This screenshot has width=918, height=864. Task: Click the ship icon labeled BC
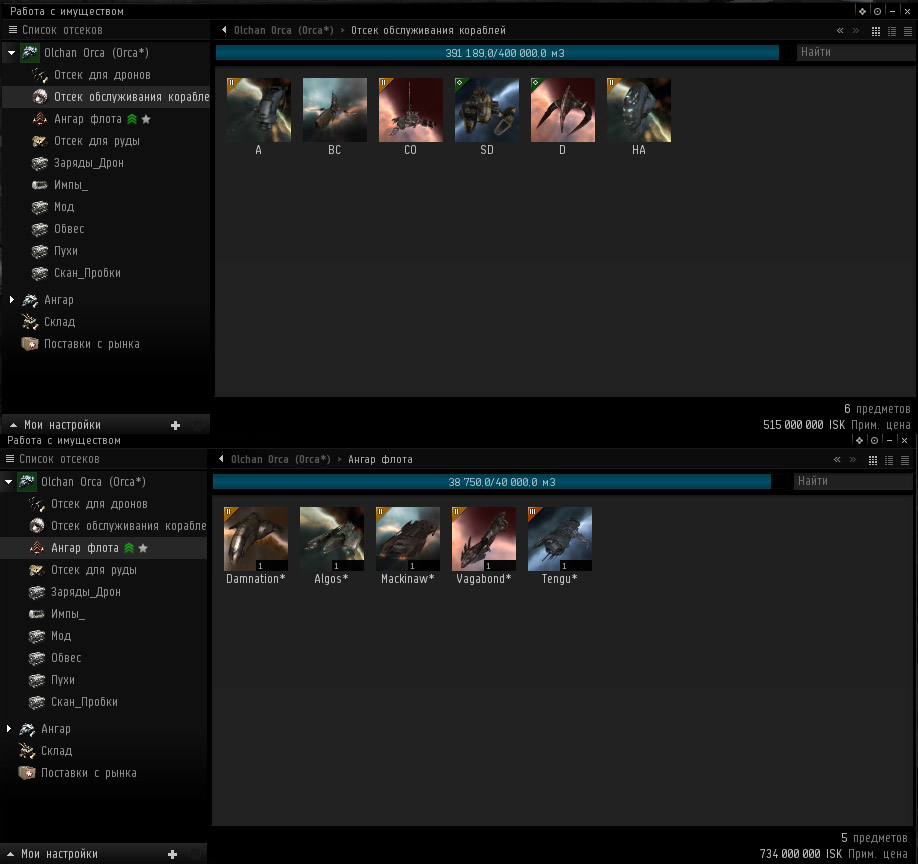(x=335, y=110)
